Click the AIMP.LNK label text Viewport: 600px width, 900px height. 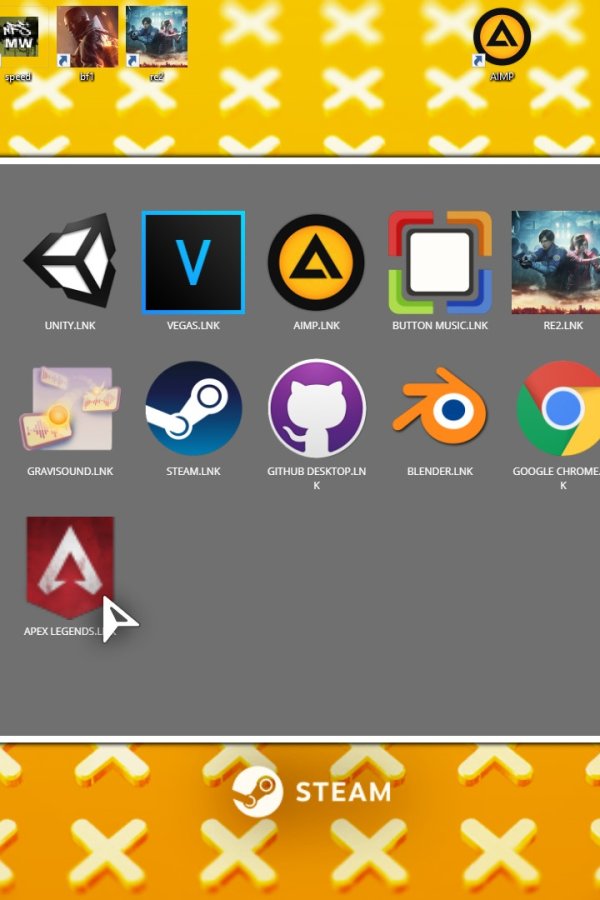pyautogui.click(x=316, y=325)
